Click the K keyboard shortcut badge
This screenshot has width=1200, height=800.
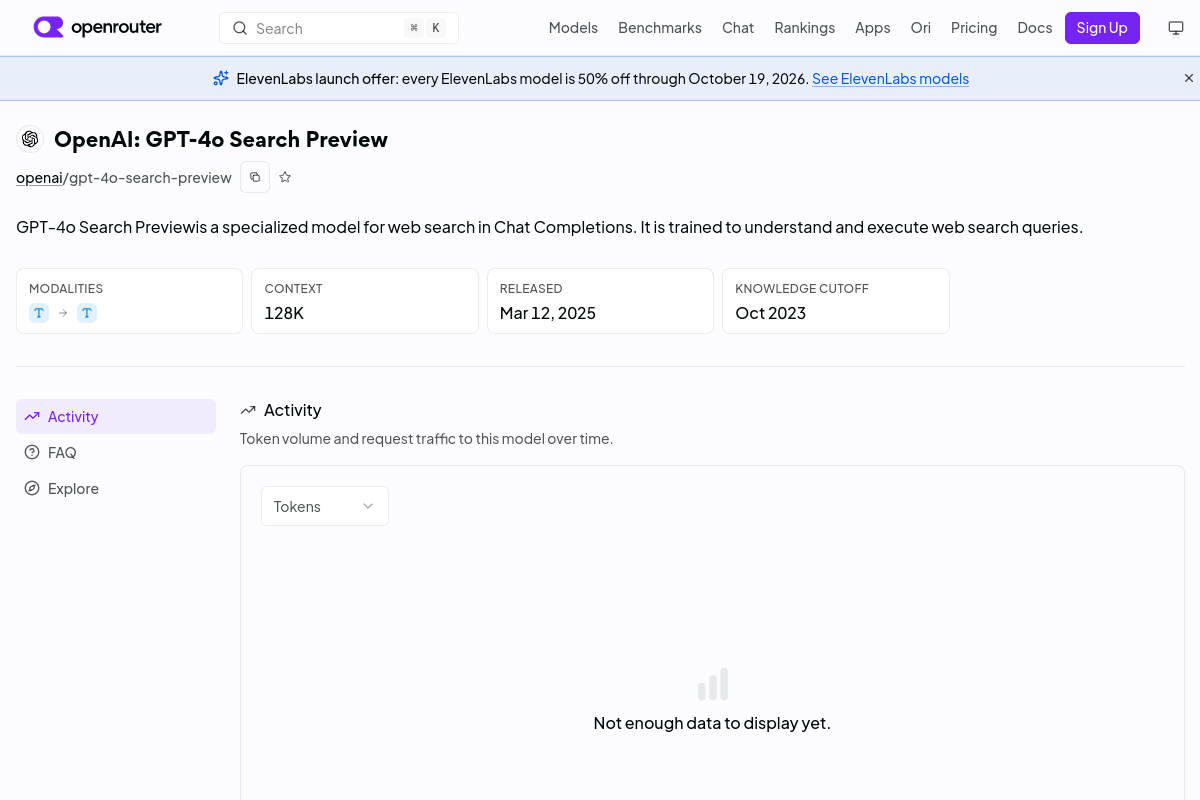tap(436, 28)
